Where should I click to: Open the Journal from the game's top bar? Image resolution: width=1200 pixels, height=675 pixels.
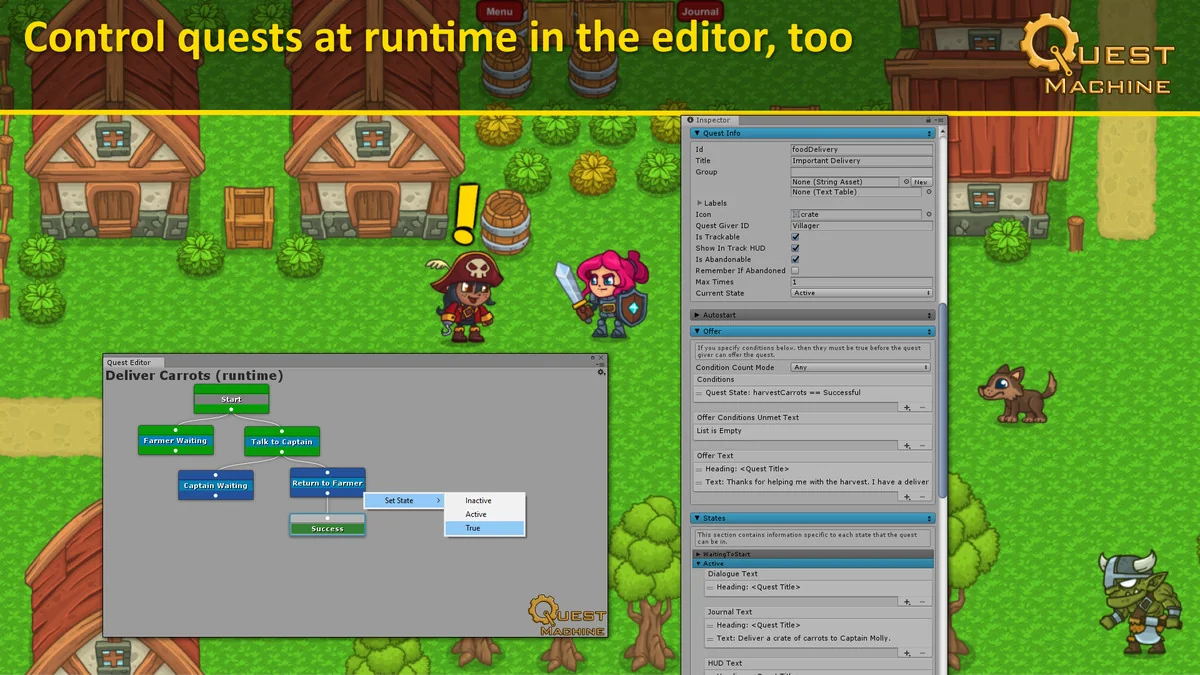pyautogui.click(x=699, y=11)
